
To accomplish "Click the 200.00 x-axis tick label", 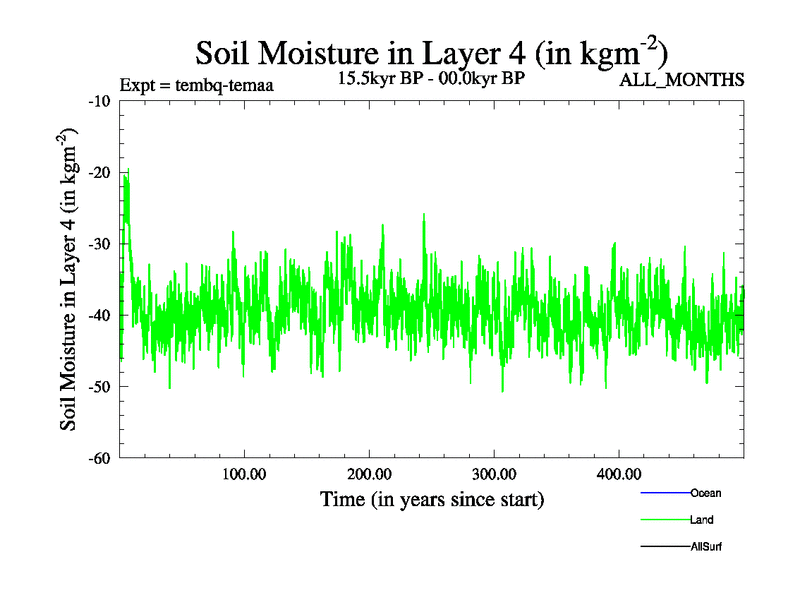I will click(369, 473).
